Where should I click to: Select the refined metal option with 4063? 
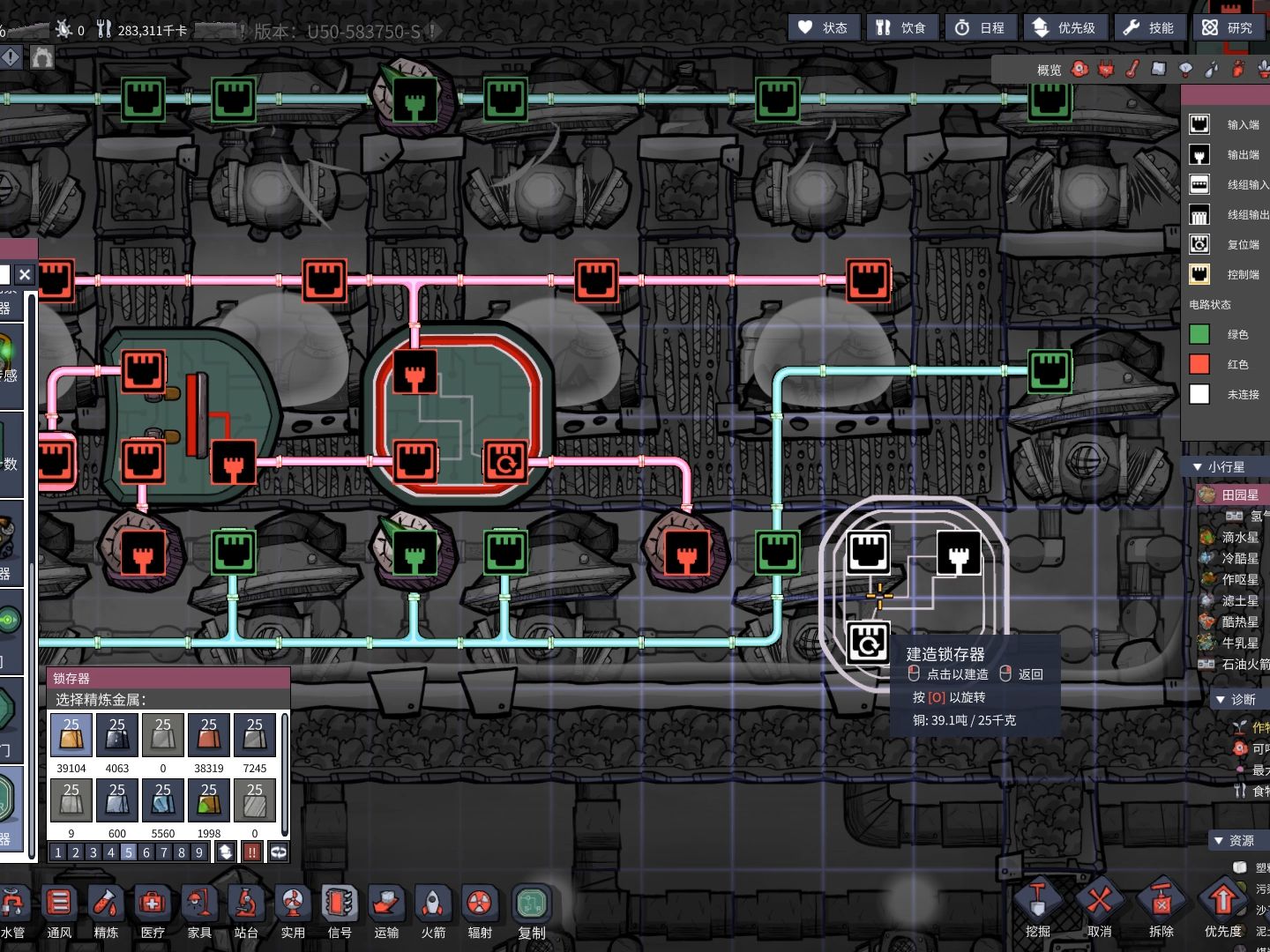click(117, 735)
